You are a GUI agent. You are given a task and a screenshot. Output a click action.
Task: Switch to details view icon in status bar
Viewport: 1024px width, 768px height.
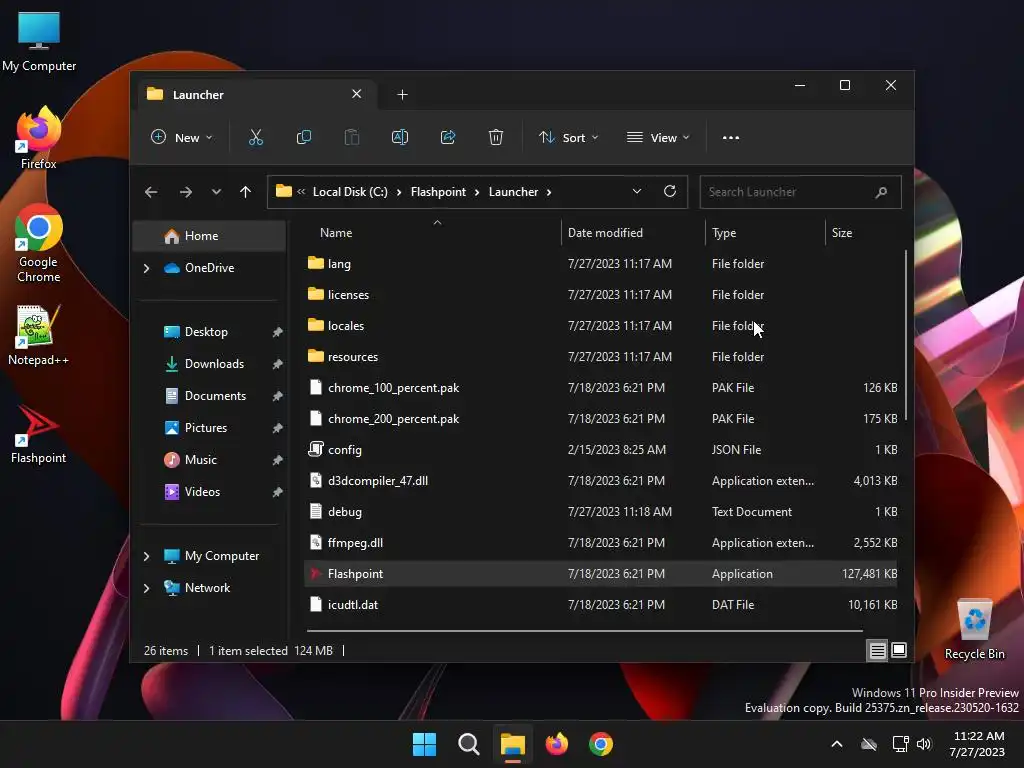(878, 650)
